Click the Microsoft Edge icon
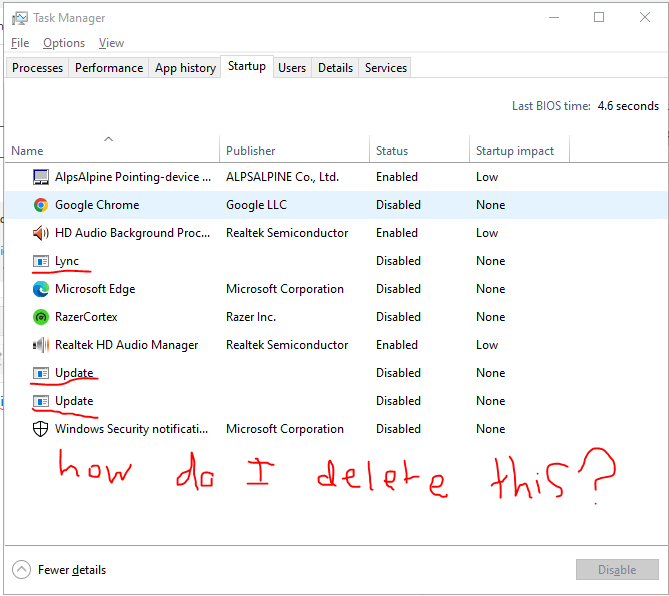 click(x=41, y=289)
